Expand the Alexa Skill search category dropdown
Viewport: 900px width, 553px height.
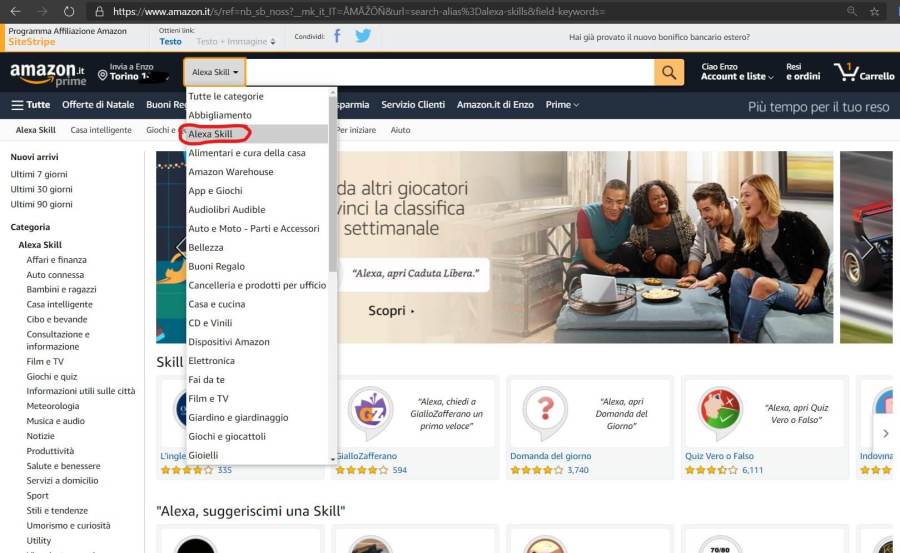tap(215, 72)
